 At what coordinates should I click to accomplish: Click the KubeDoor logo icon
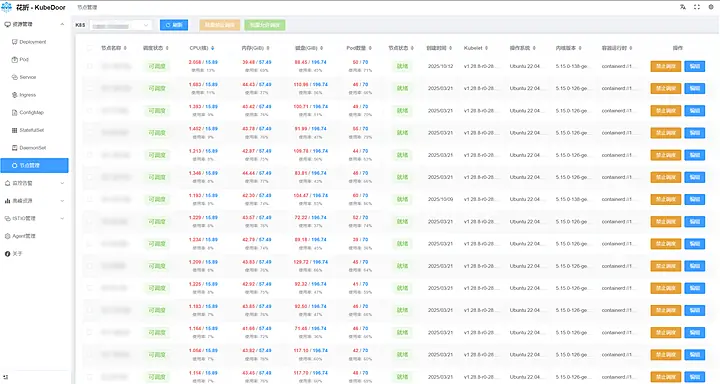(x=7, y=7)
